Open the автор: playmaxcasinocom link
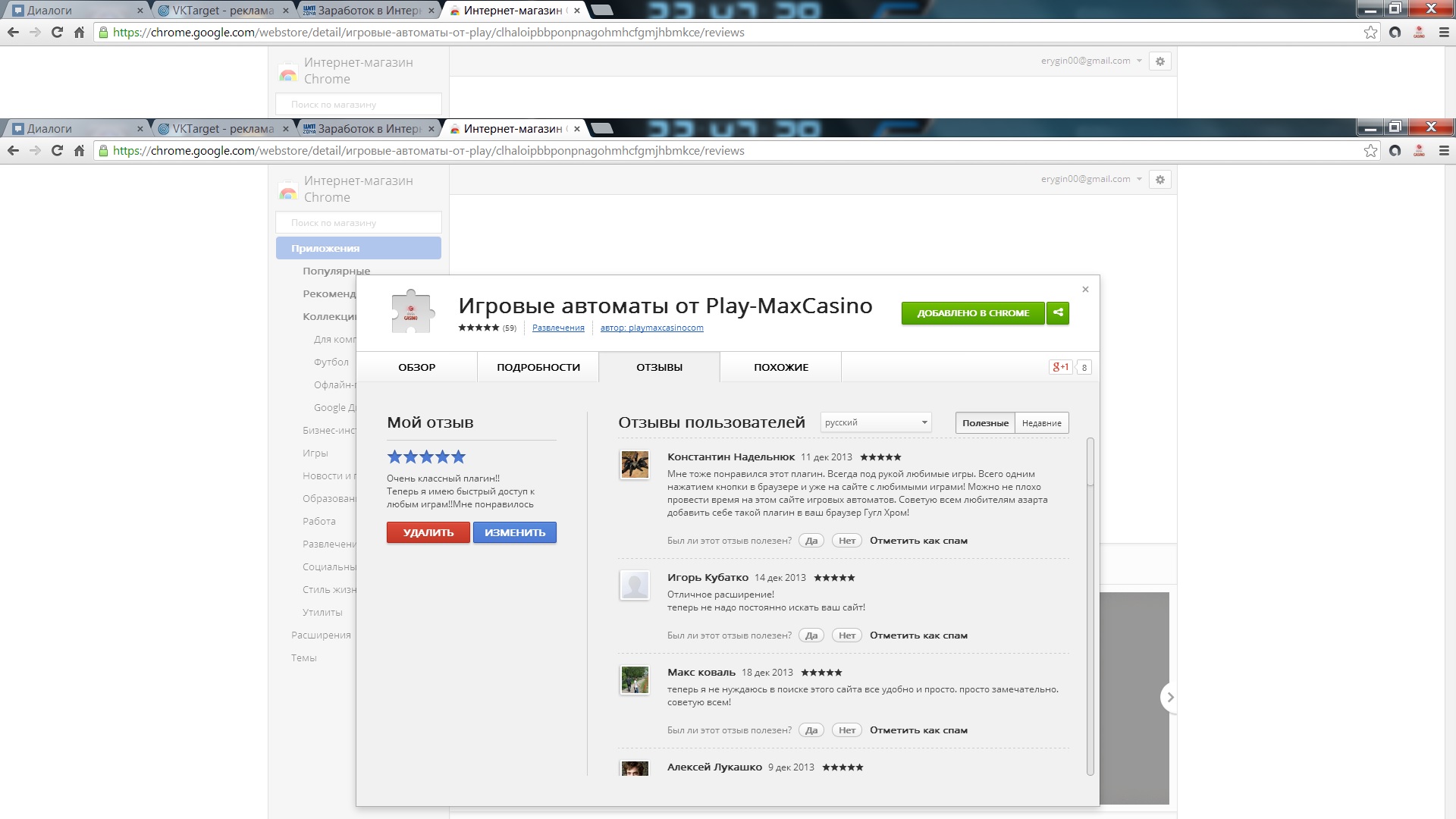Screen dimensions: 1456x819 pyautogui.click(x=651, y=328)
